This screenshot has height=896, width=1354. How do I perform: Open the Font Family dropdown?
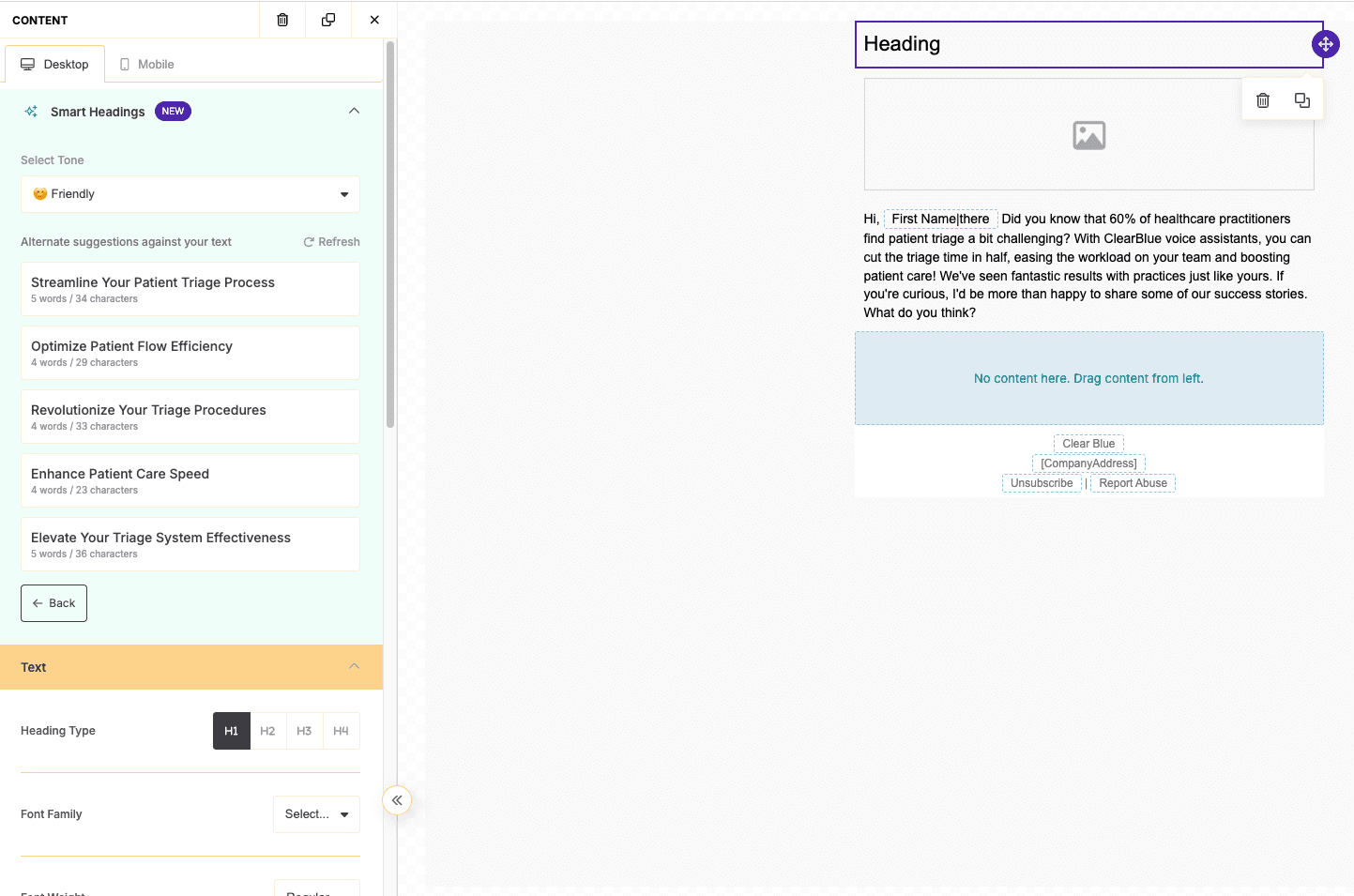(316, 814)
